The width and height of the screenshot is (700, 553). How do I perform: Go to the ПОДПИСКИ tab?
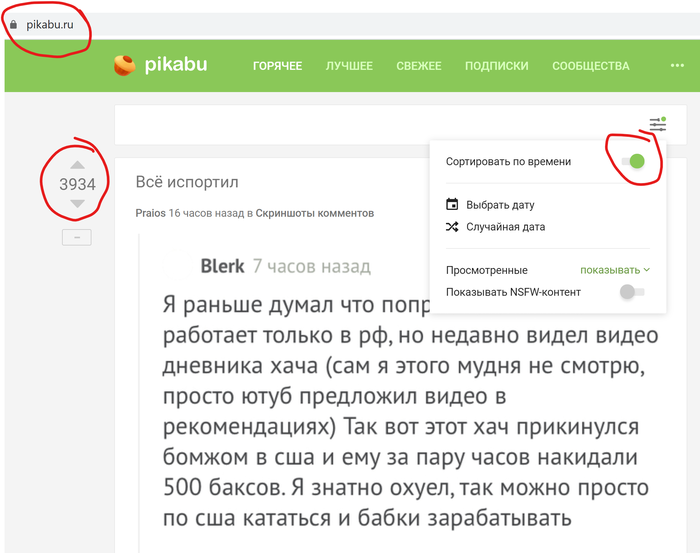(x=496, y=66)
